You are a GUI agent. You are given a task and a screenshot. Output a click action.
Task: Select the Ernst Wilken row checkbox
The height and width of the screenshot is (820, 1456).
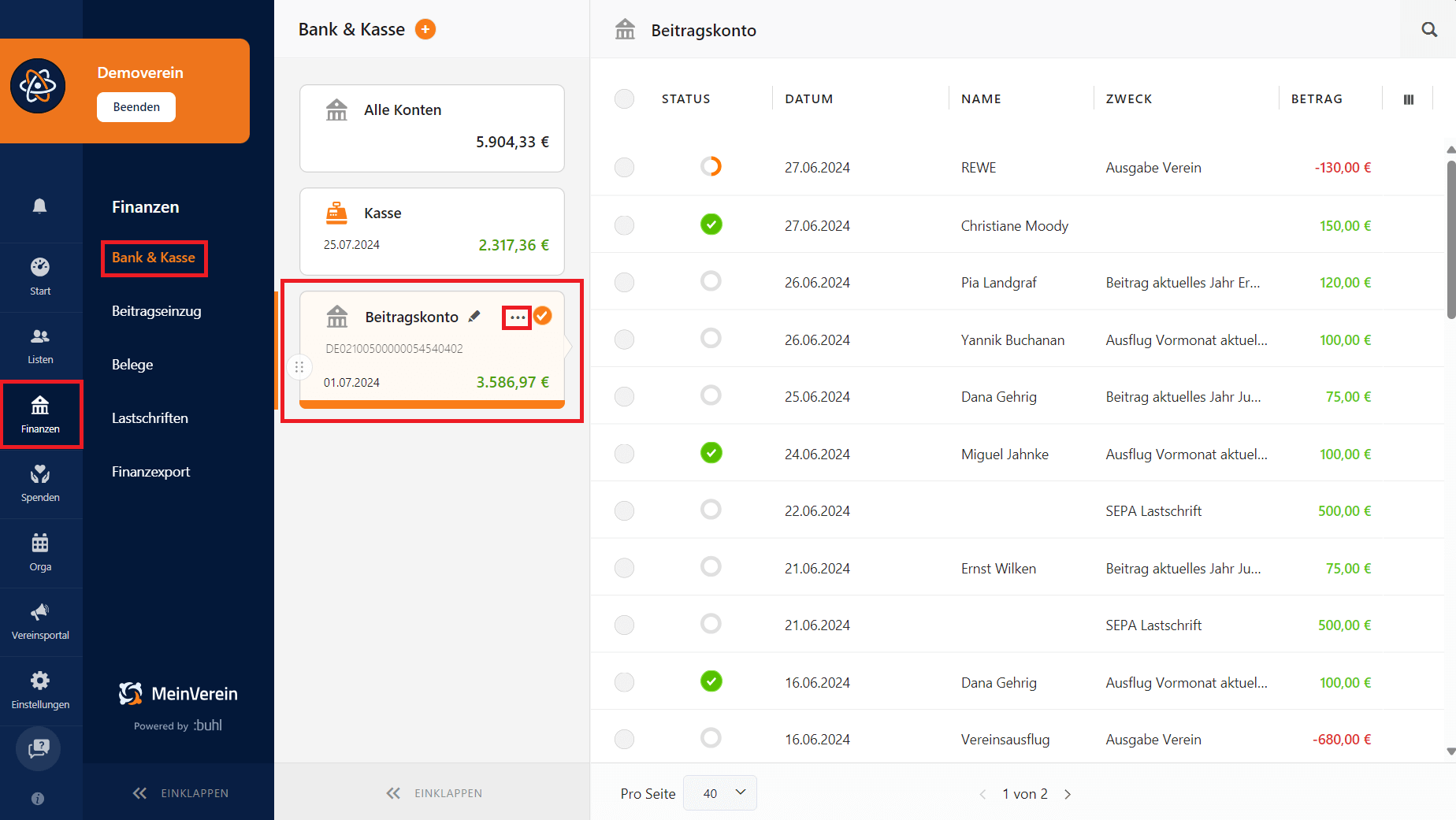pyautogui.click(x=624, y=568)
